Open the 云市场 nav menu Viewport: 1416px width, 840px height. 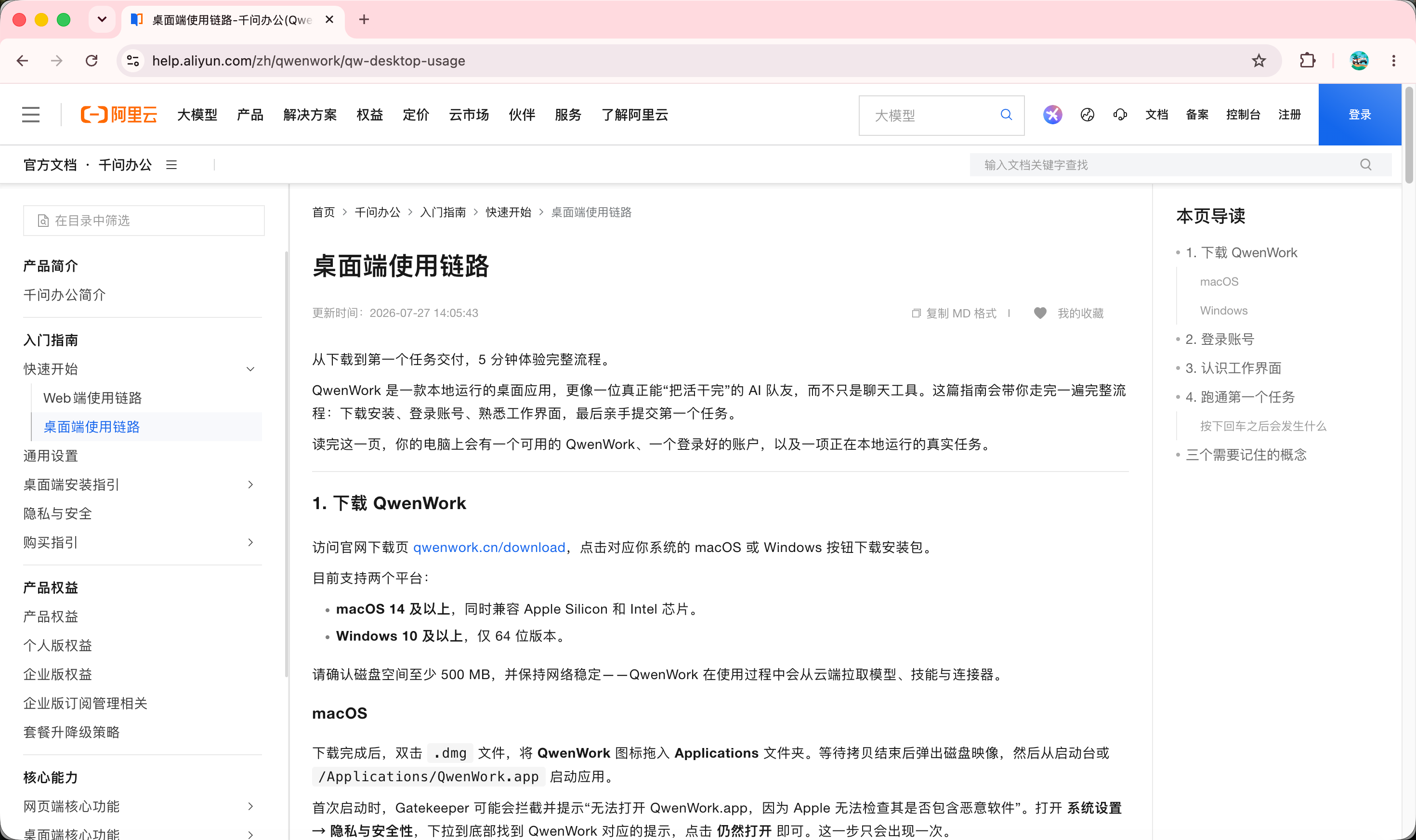pyautogui.click(x=469, y=115)
